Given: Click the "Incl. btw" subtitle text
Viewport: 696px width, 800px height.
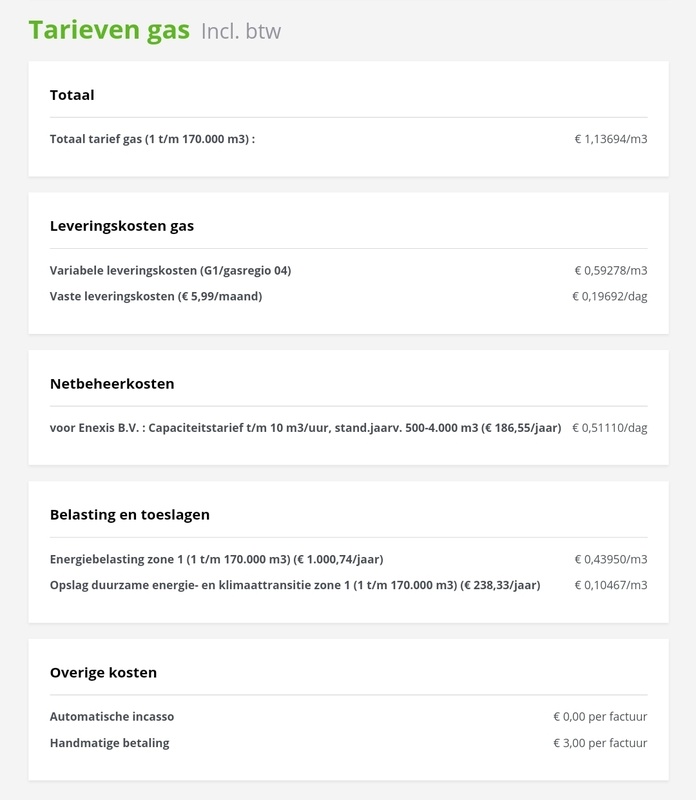Looking at the screenshot, I should [241, 31].
